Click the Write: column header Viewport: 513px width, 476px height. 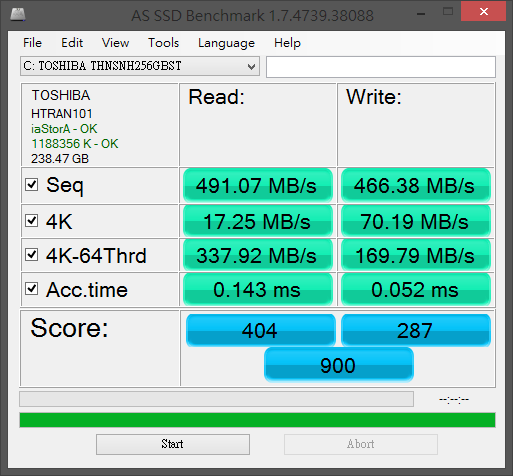point(374,97)
